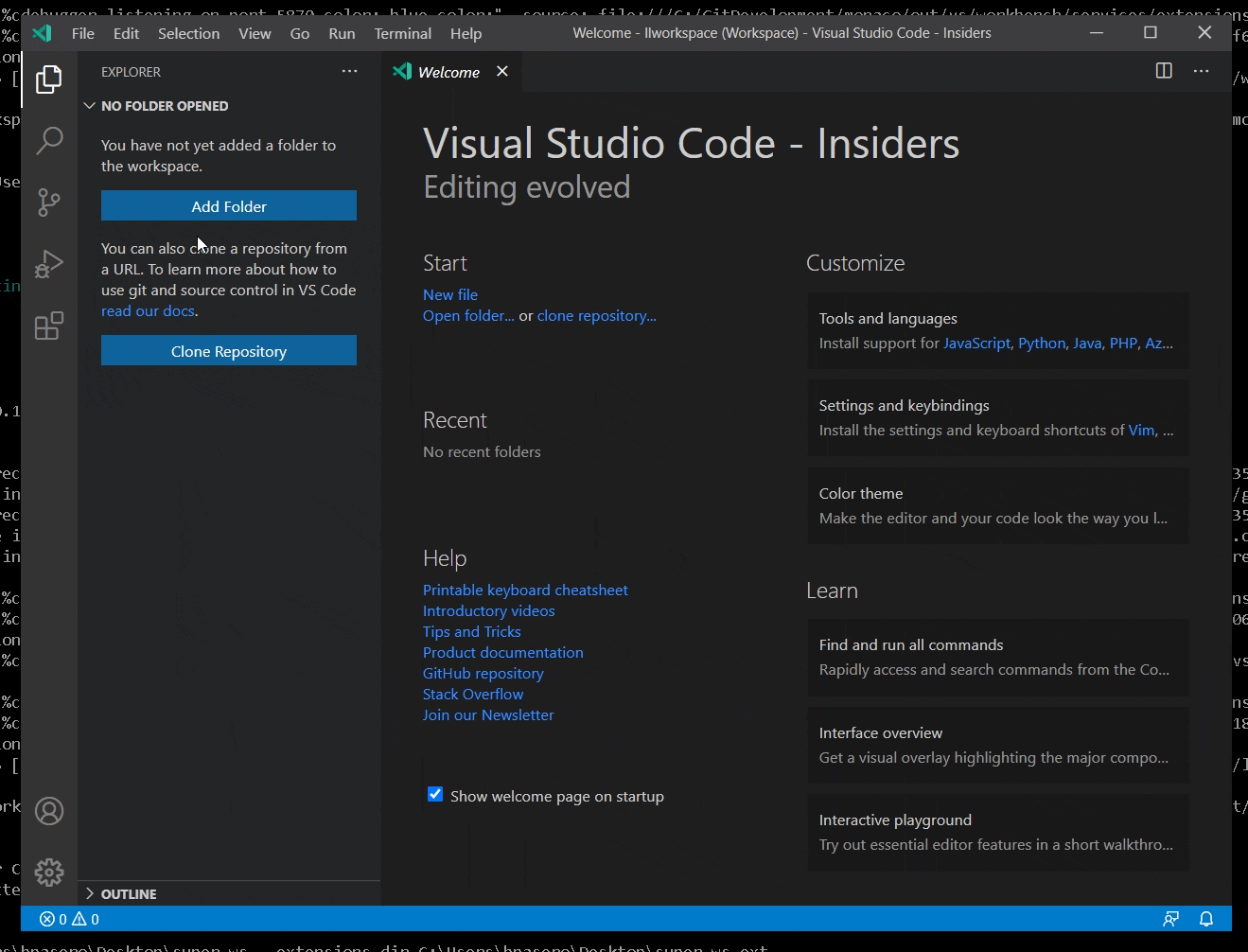Open the Terminal menu

(x=402, y=33)
